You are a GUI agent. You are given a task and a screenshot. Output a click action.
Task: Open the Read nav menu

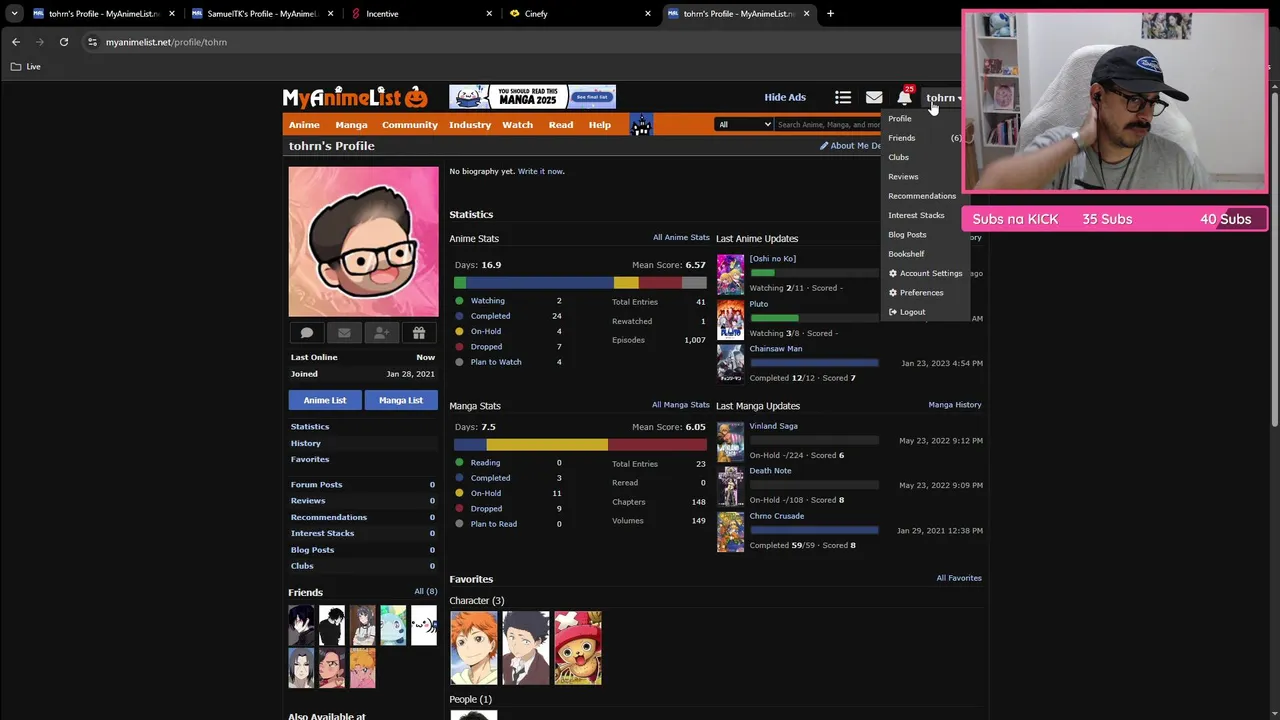561,125
